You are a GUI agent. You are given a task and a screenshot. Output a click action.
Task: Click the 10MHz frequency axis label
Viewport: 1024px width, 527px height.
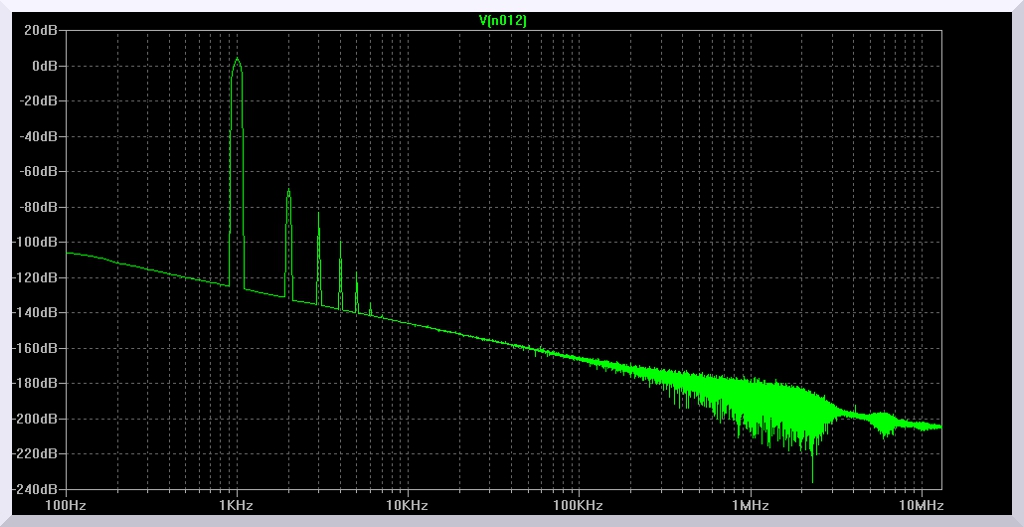[x=919, y=506]
